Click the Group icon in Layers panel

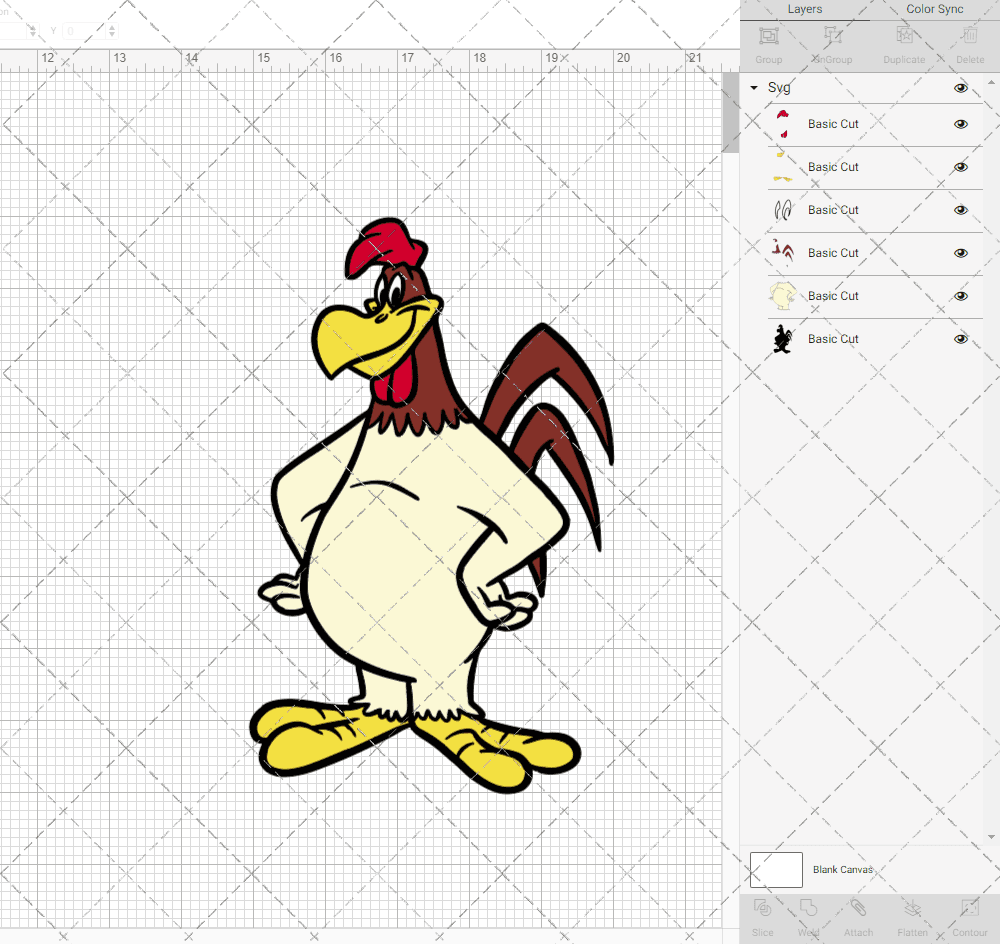[x=768, y=36]
